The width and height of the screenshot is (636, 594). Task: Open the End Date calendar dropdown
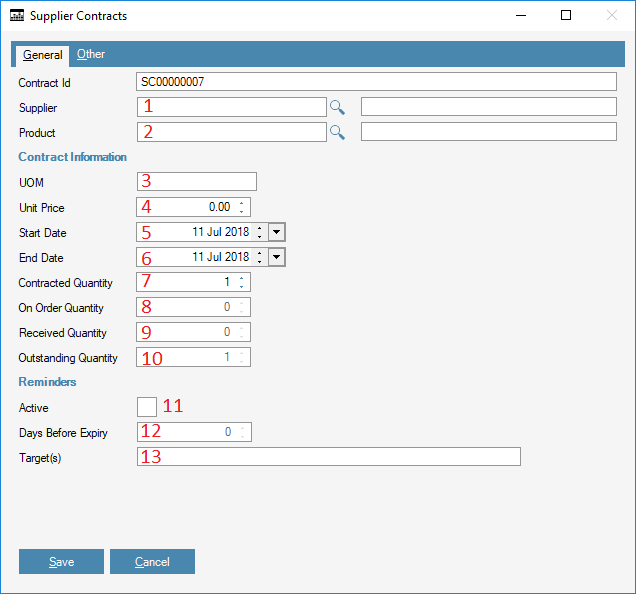pos(277,257)
